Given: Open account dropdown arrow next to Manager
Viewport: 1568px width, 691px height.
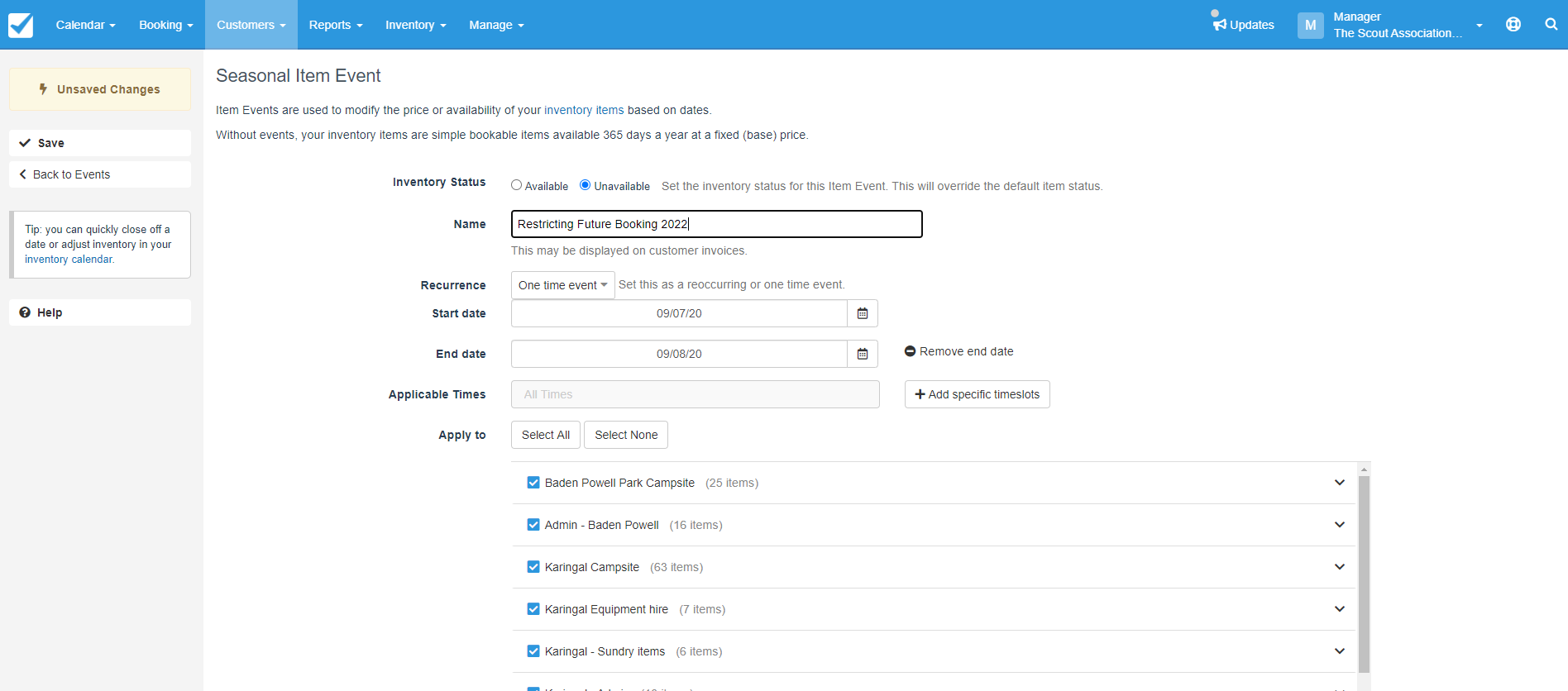Looking at the screenshot, I should pos(1480,26).
